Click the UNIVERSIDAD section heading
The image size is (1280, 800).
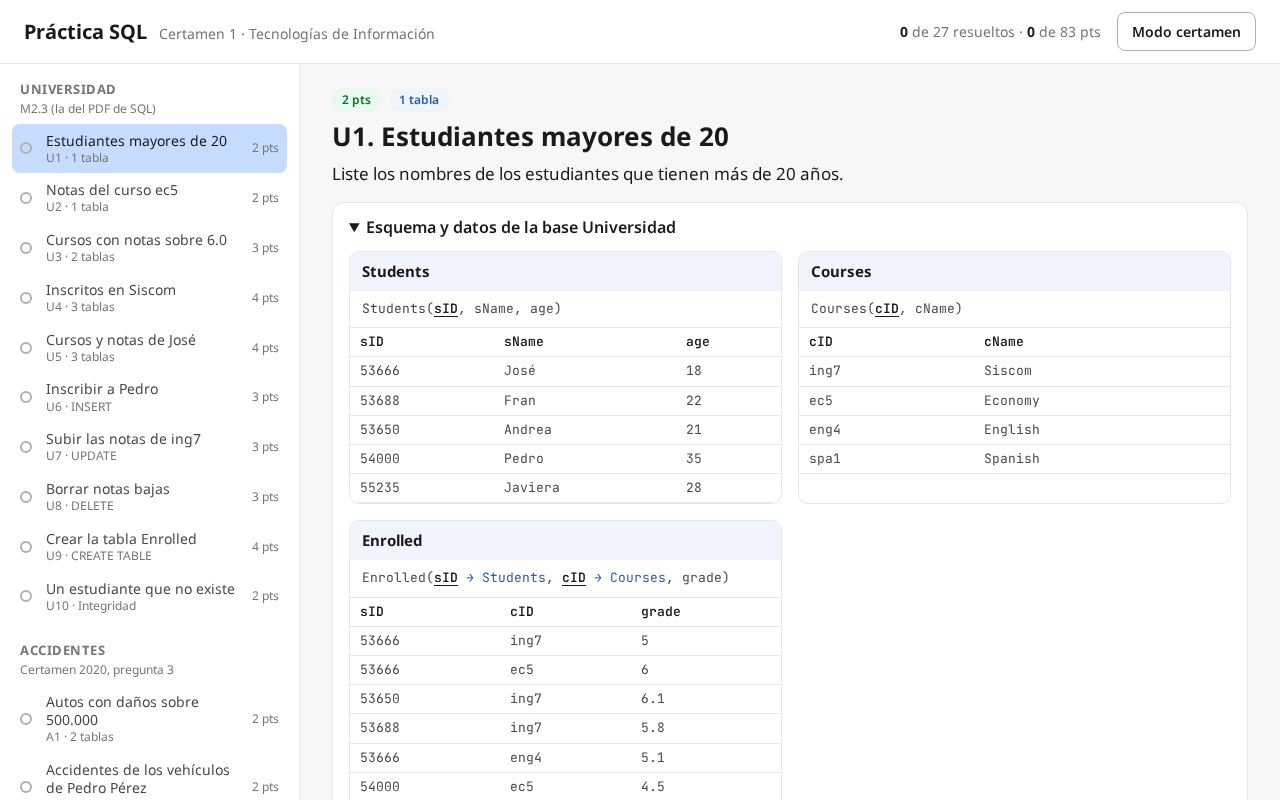pos(68,89)
